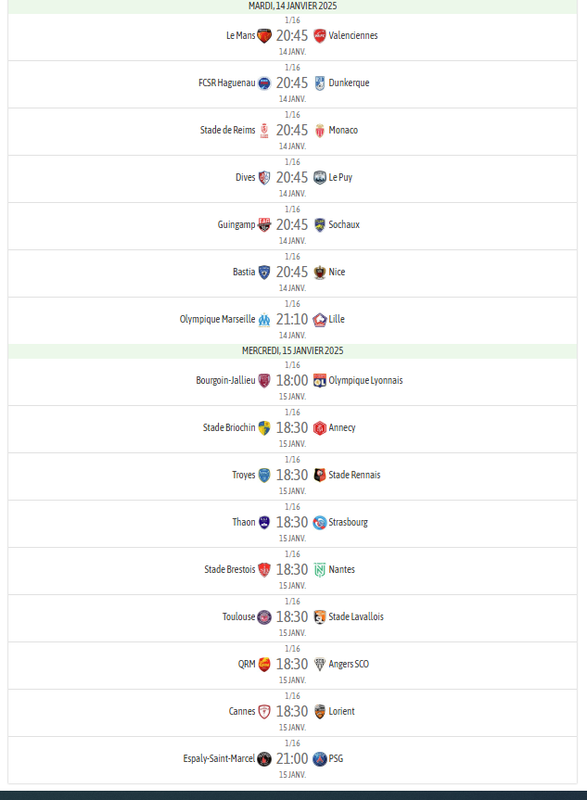Click the Stade de Reims team name
The height and width of the screenshot is (800, 587).
(227, 130)
